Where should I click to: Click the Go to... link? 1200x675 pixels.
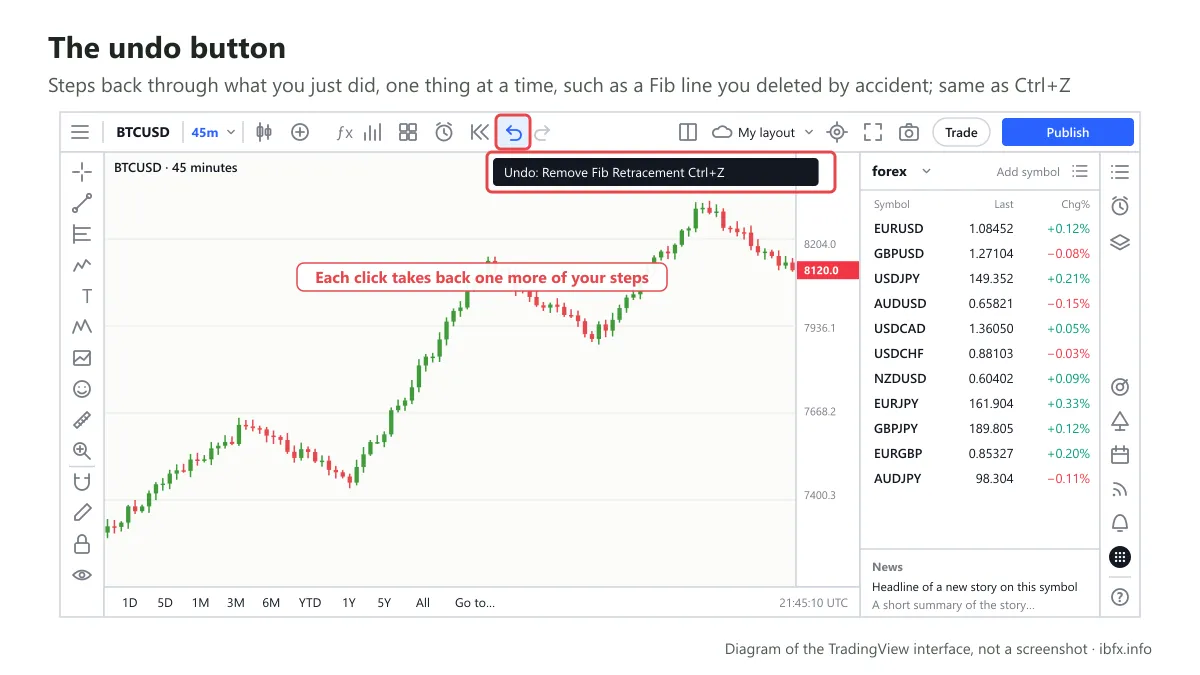475,602
